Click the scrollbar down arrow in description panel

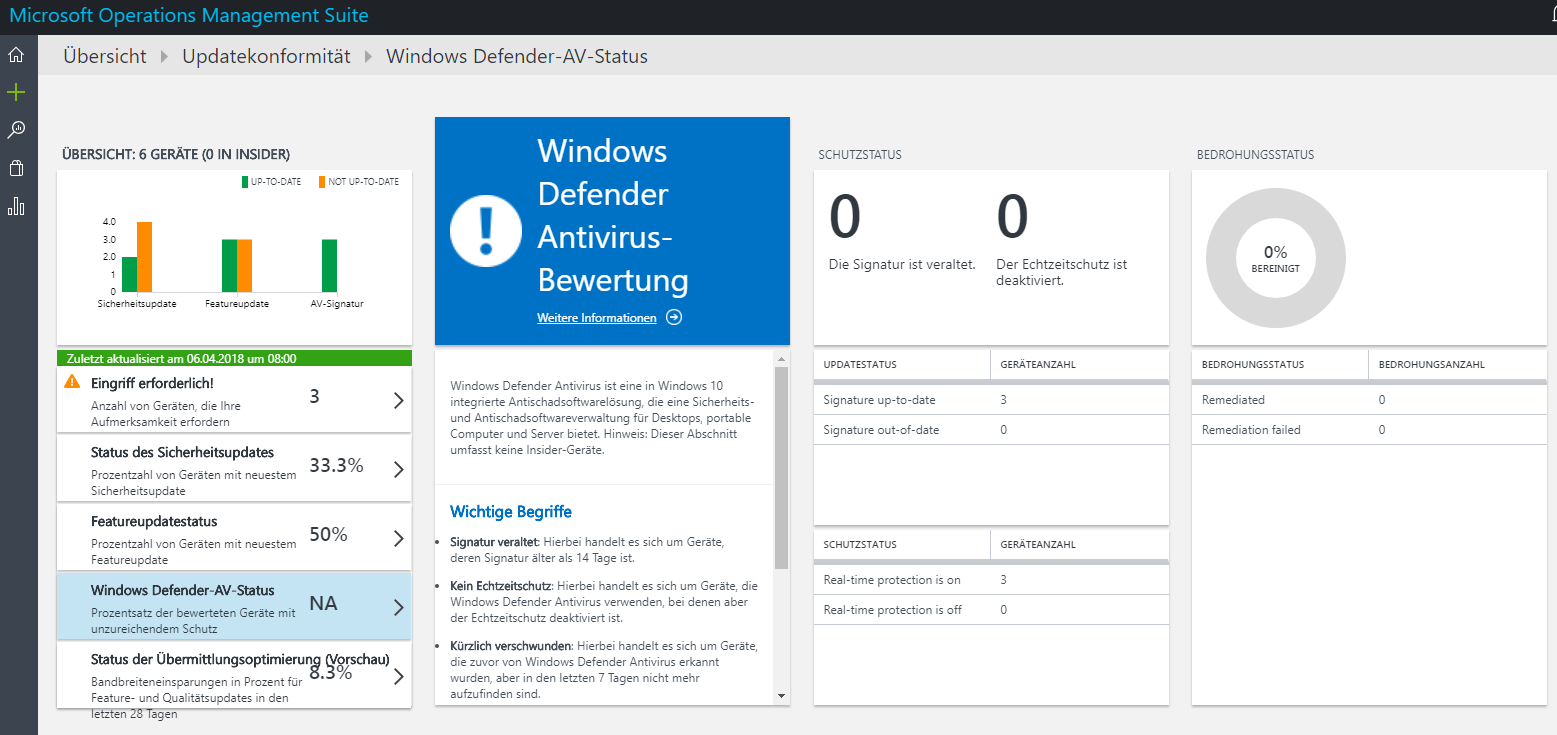tap(781, 696)
